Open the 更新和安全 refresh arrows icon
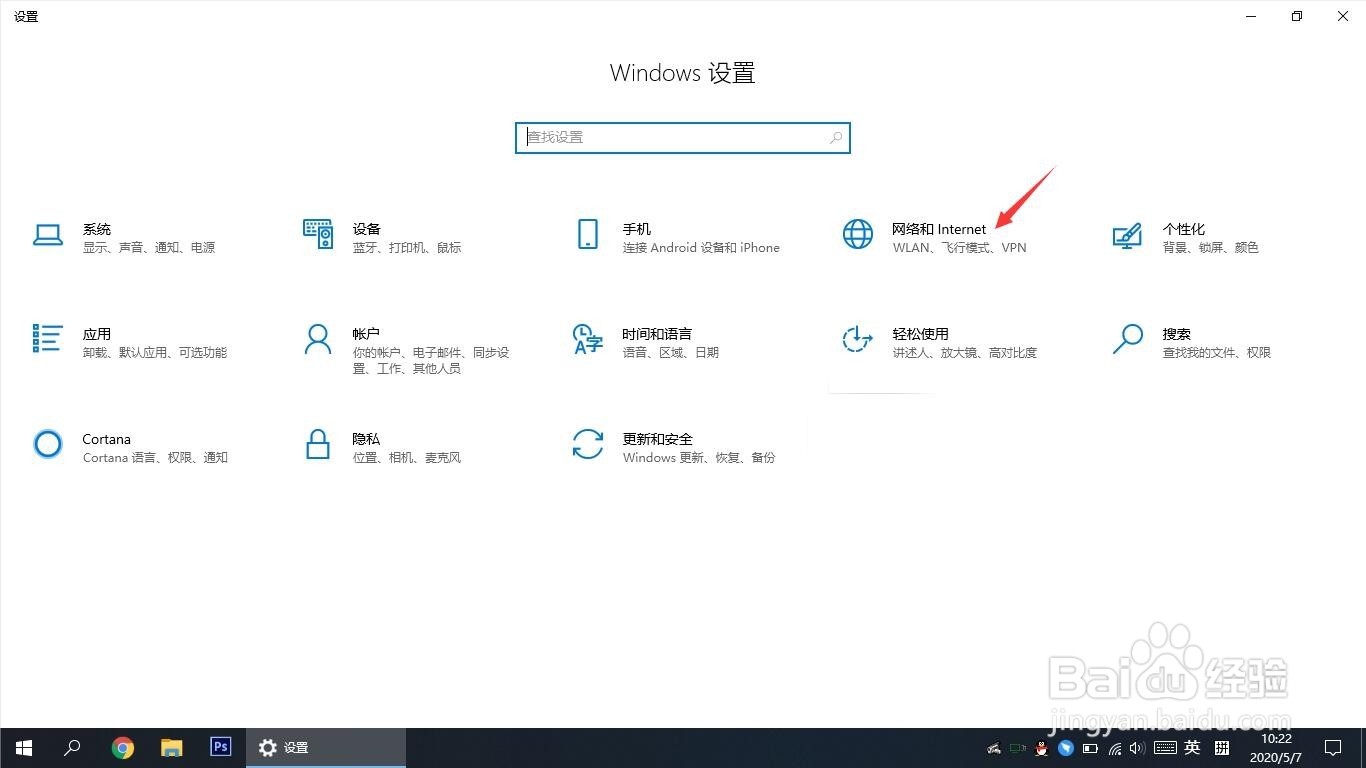 [x=588, y=444]
